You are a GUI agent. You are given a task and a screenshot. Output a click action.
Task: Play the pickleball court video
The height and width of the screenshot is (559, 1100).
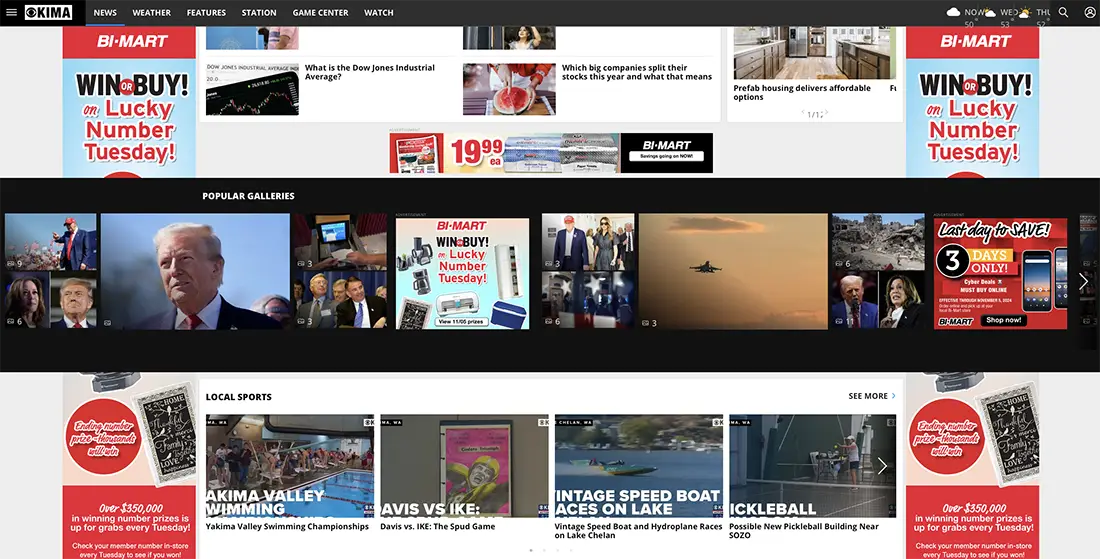812,466
